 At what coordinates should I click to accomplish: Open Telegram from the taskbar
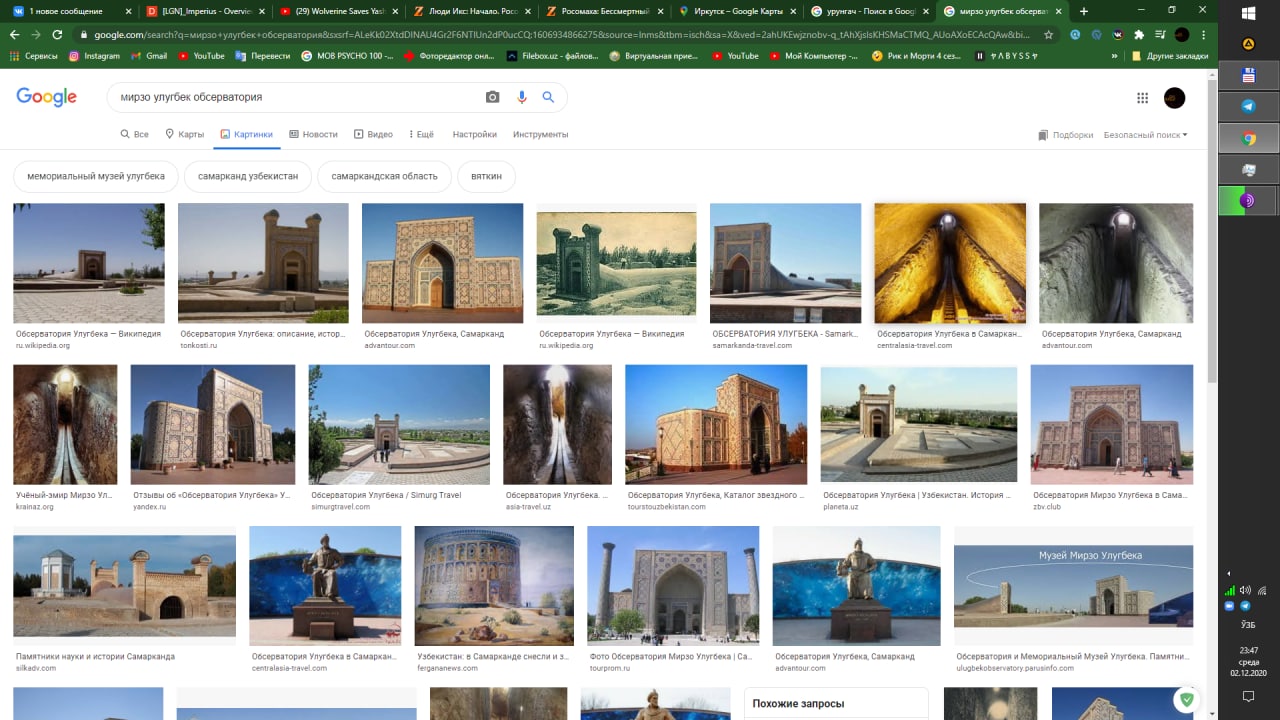pyautogui.click(x=1248, y=106)
